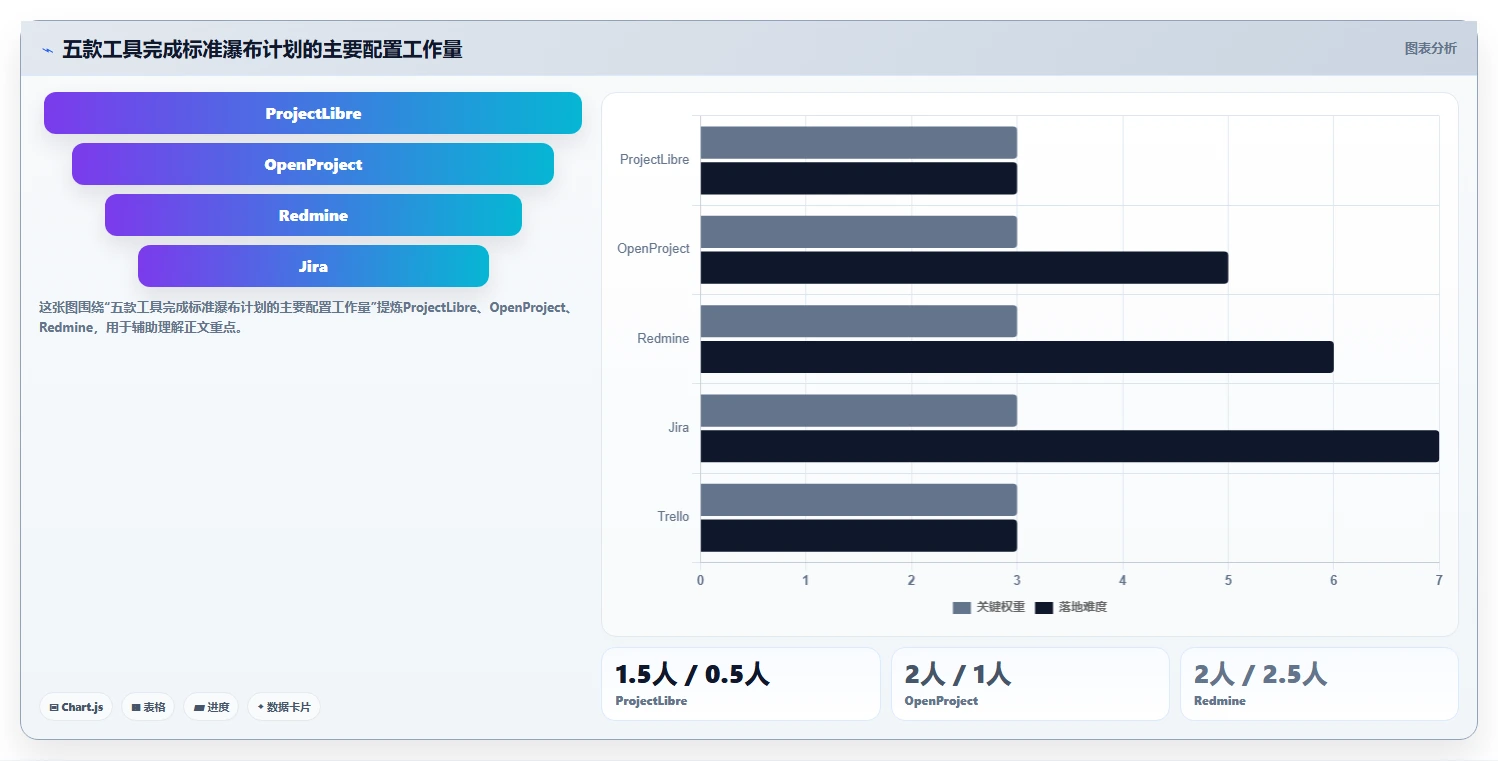The image size is (1498, 761).
Task: Toggle the 关键权重 legend swatch
Action: [962, 607]
